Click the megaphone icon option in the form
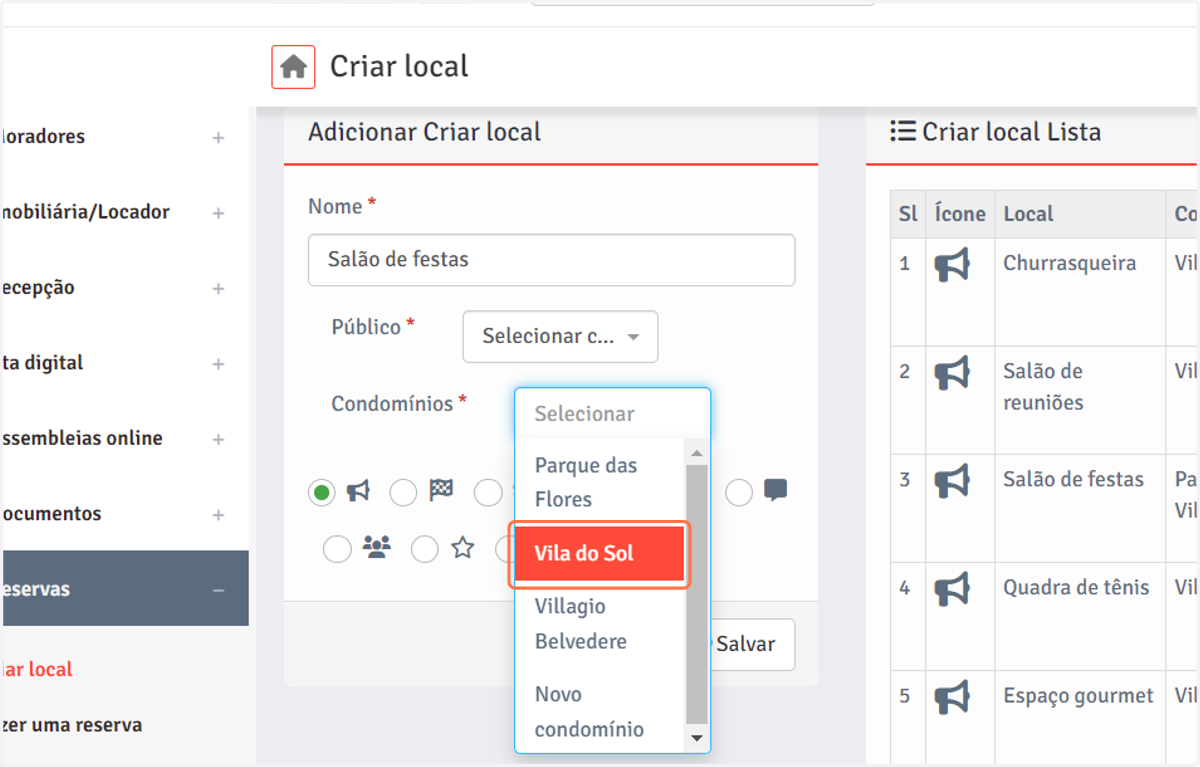The height and width of the screenshot is (767, 1200). point(358,491)
